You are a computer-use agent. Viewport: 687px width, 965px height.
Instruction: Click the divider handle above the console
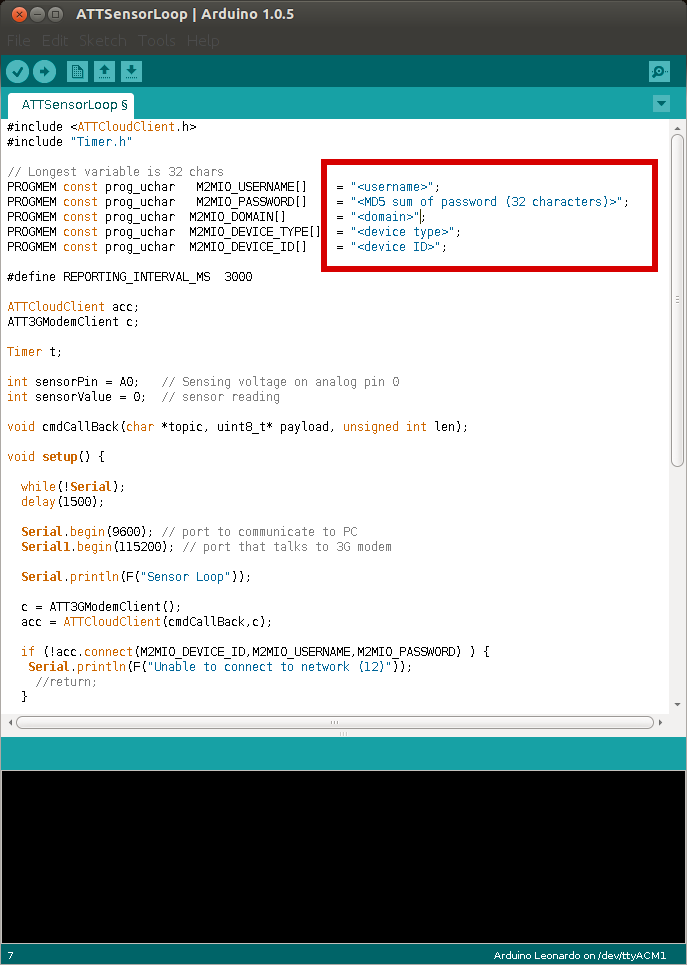click(343, 733)
